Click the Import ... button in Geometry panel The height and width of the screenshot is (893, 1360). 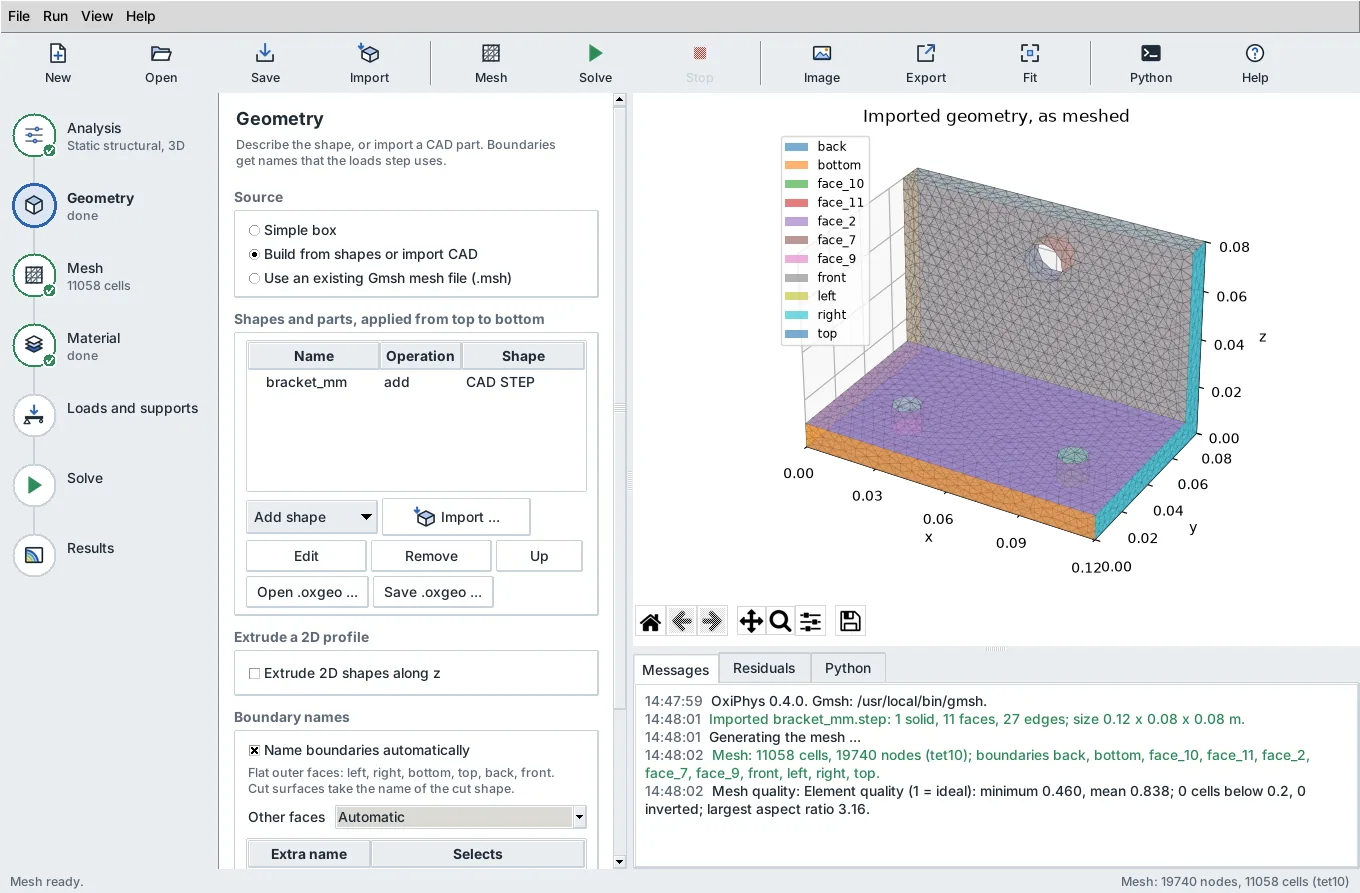(456, 517)
